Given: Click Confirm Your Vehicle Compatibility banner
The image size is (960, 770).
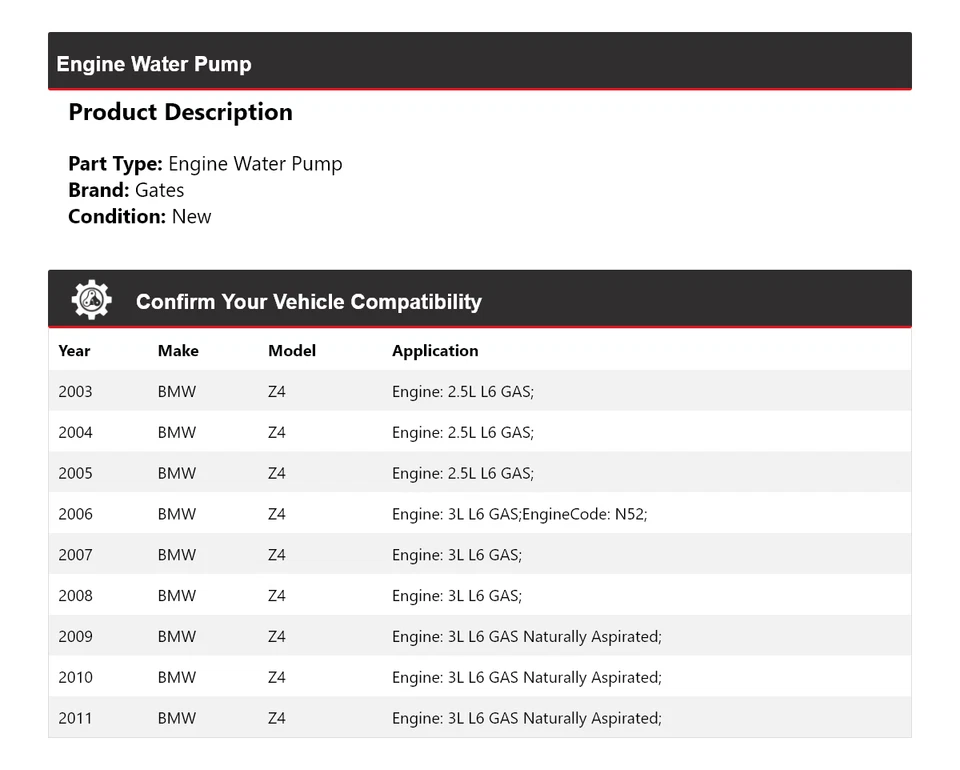Looking at the screenshot, I should (x=308, y=302).
